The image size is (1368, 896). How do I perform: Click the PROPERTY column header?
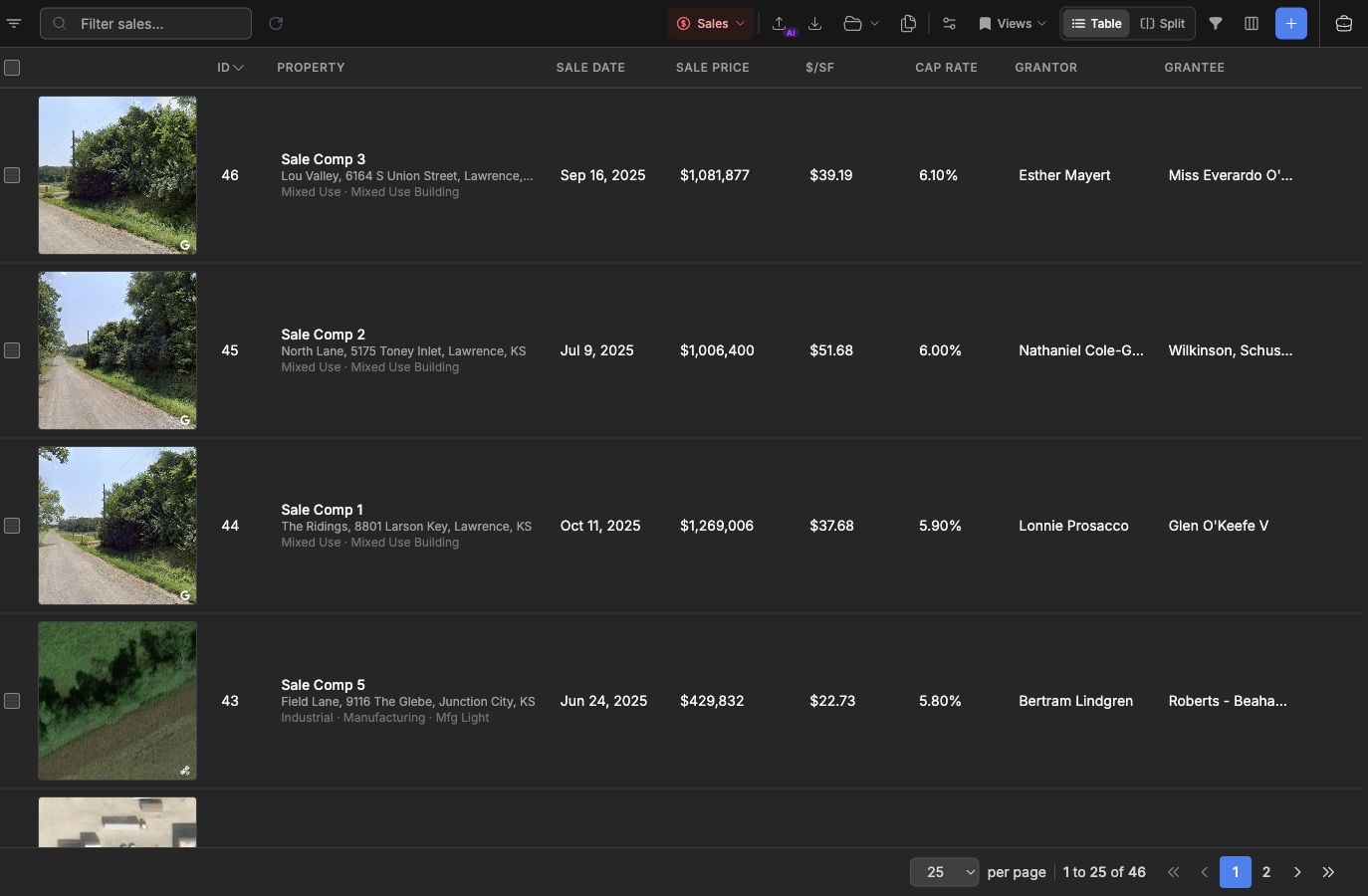click(311, 68)
